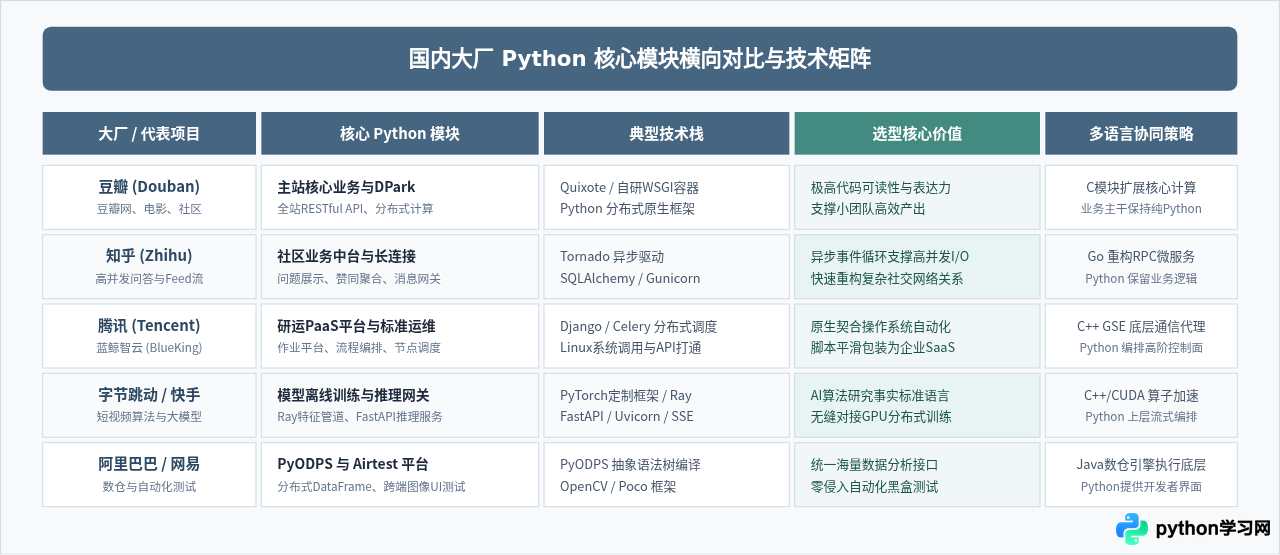Click Tornado 异步驱动 text

tap(612, 257)
